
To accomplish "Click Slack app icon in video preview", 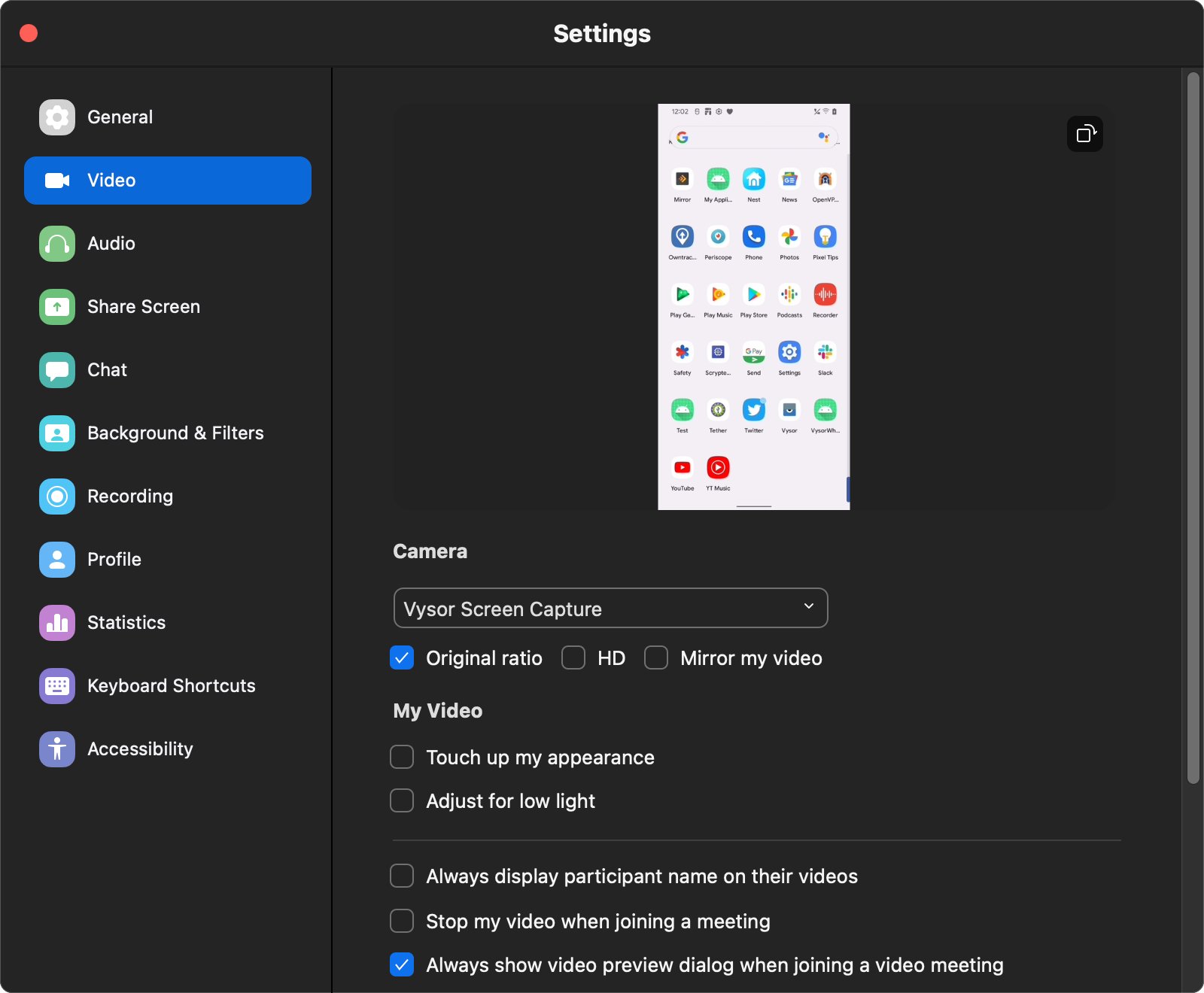I will coord(825,352).
